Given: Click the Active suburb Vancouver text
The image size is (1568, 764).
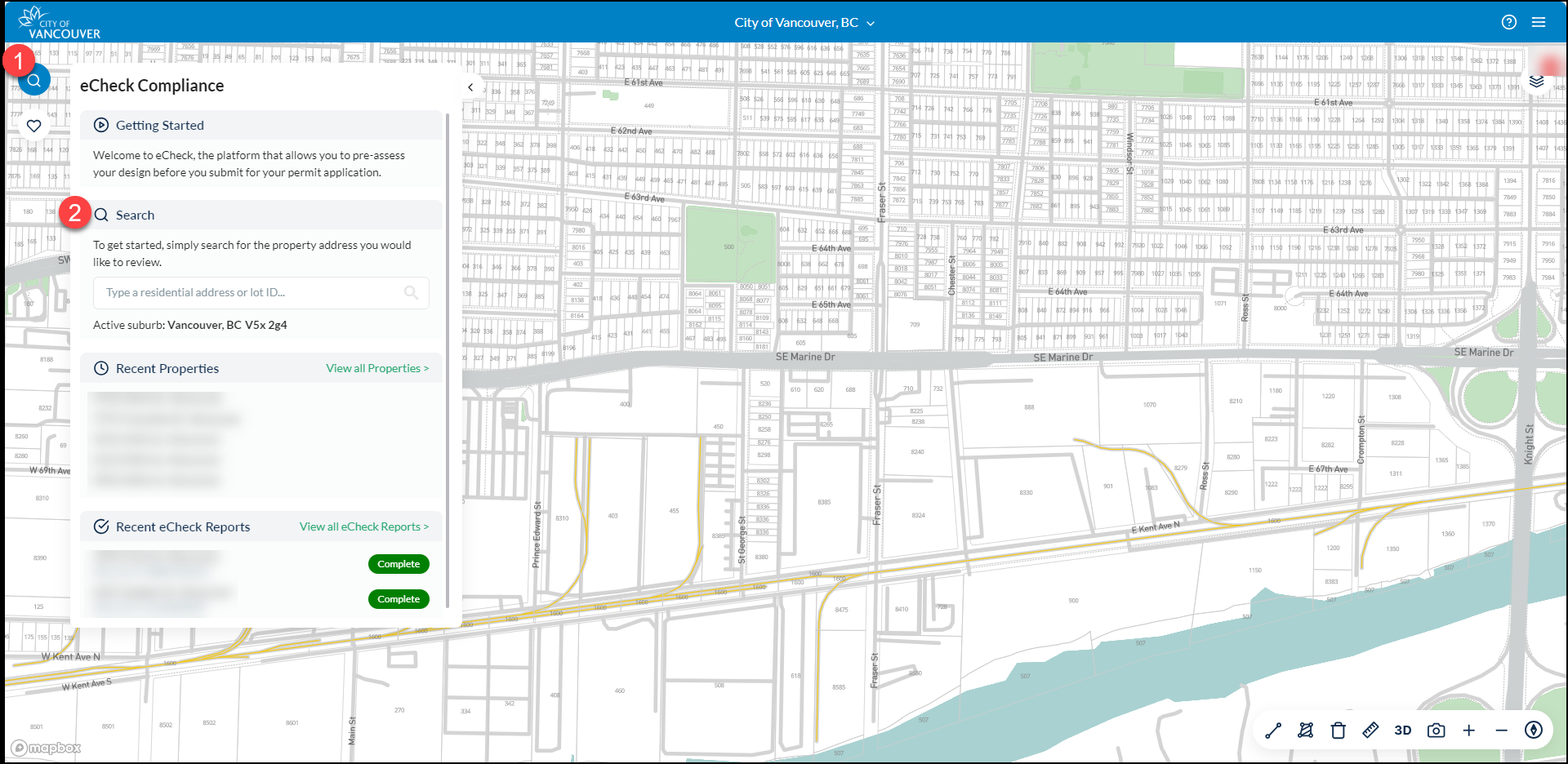Looking at the screenshot, I should [190, 325].
